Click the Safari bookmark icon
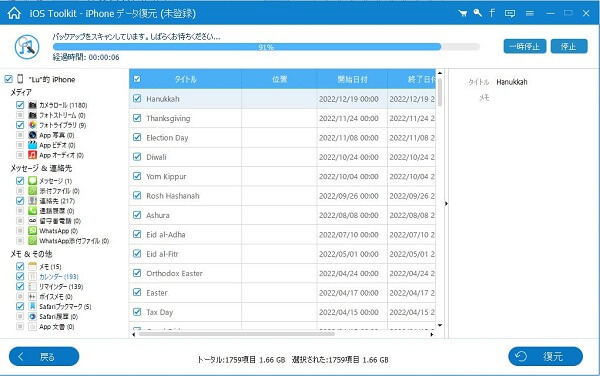600x376 pixels. (33, 306)
